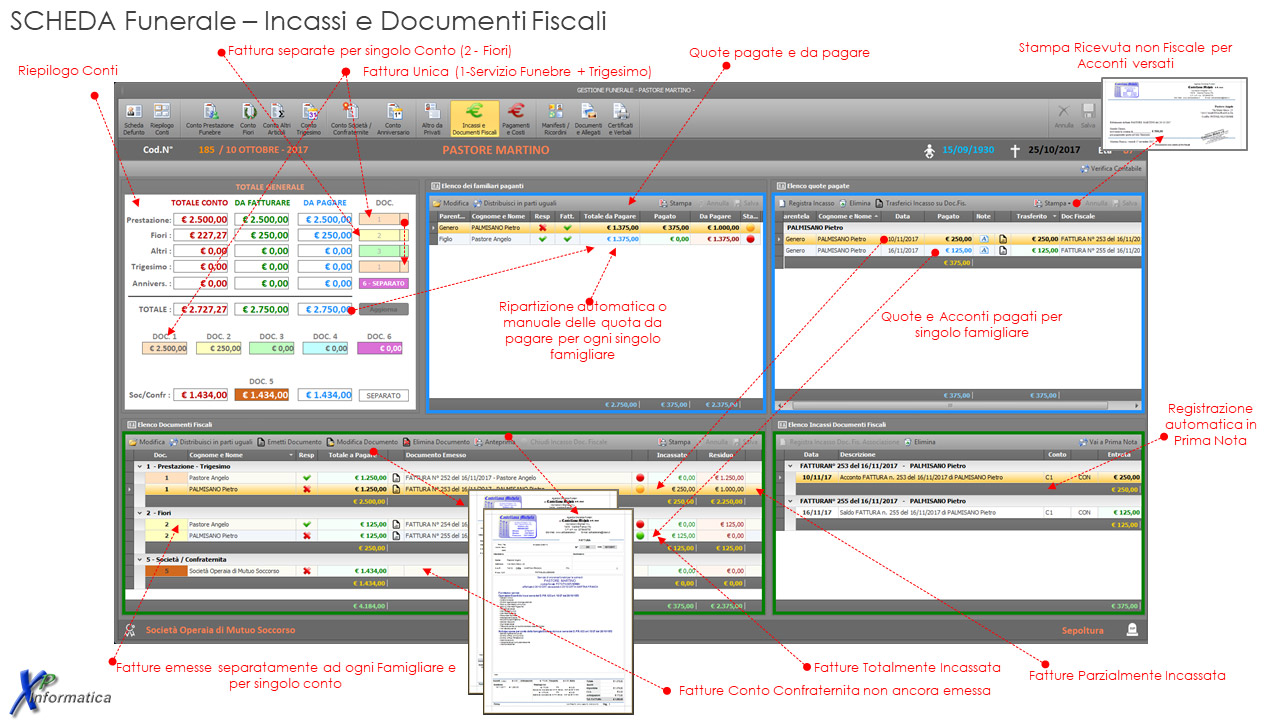This screenshot has width=1280, height=720.
Task: Click the Da Fatturare field for Fiori
Action: pyautogui.click(x=262, y=235)
